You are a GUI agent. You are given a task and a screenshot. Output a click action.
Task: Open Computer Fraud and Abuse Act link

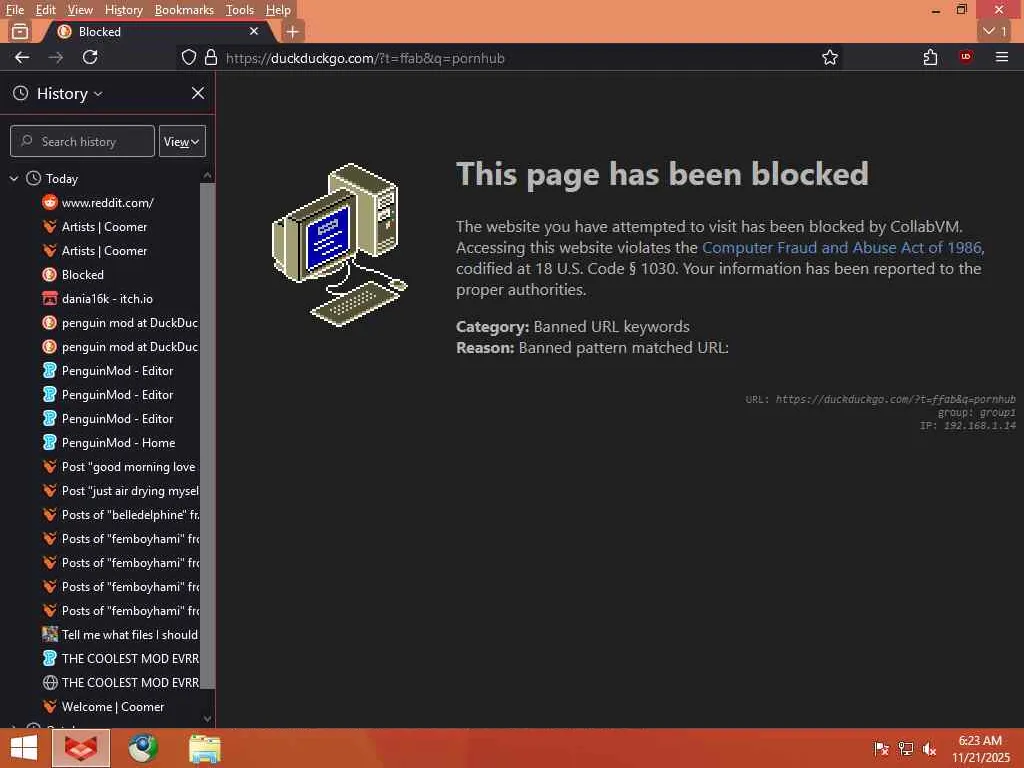842,248
